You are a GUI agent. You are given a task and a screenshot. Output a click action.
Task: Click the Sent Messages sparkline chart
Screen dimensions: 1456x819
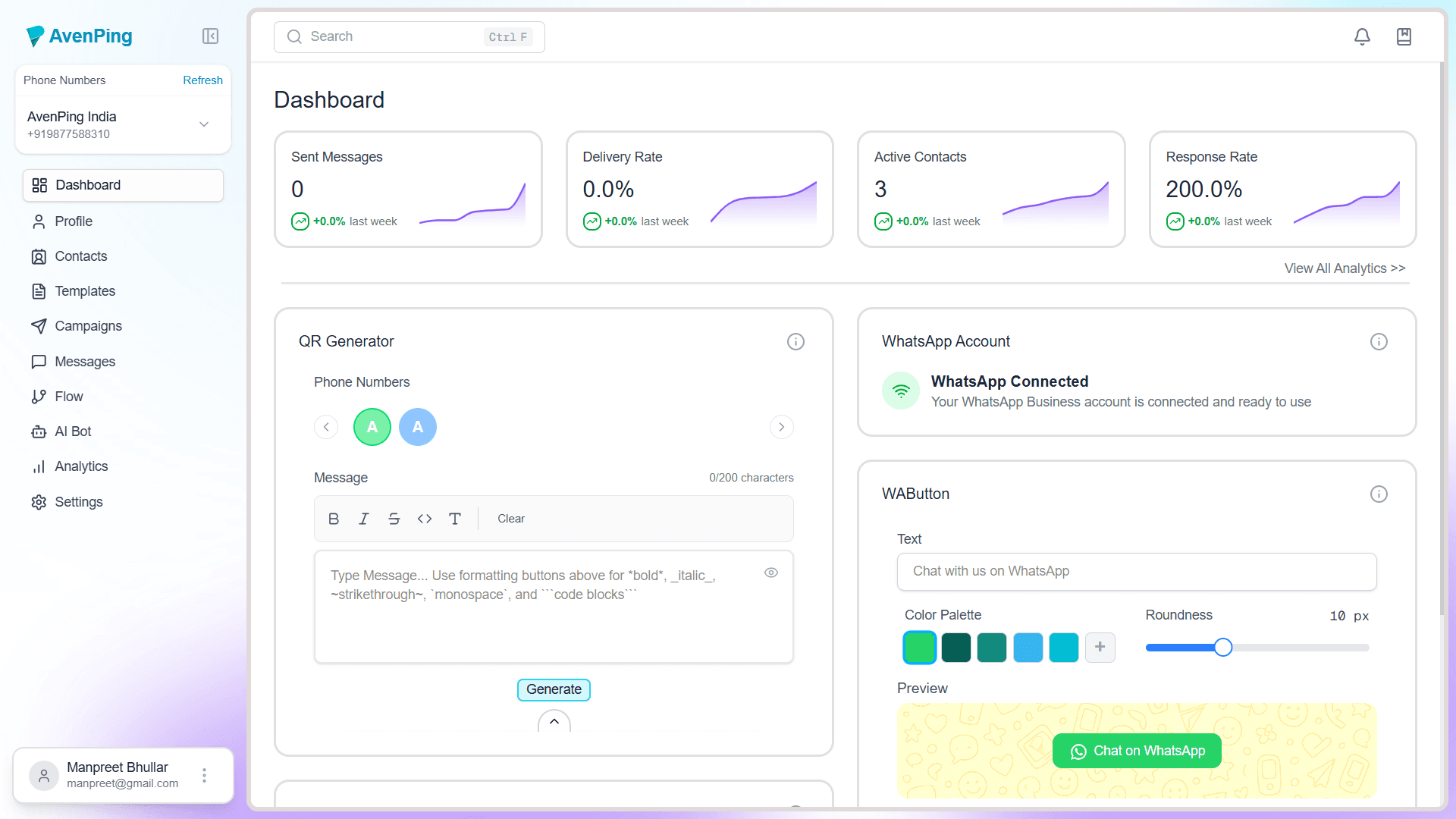(x=472, y=203)
